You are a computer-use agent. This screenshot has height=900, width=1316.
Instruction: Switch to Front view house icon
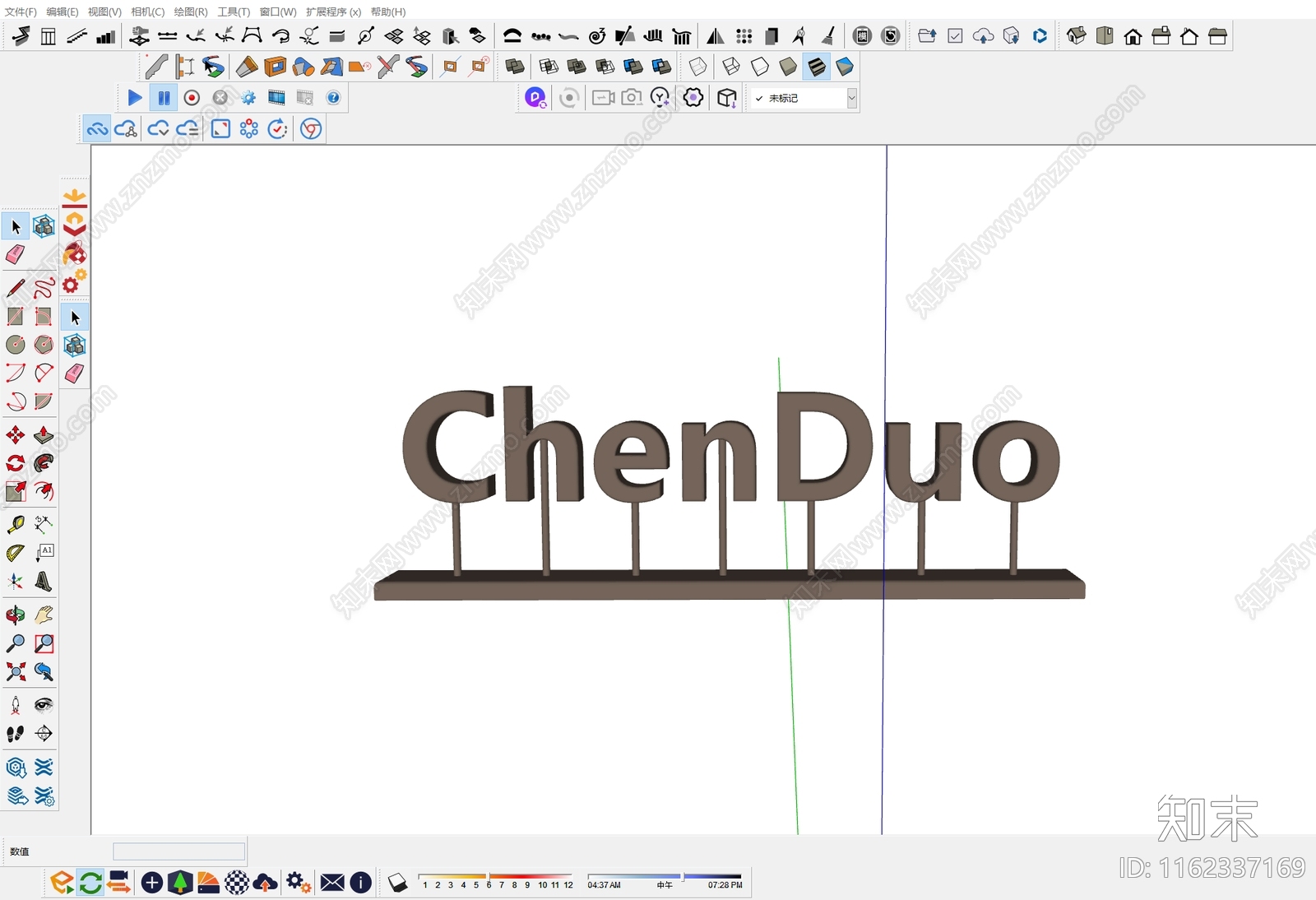1133,36
